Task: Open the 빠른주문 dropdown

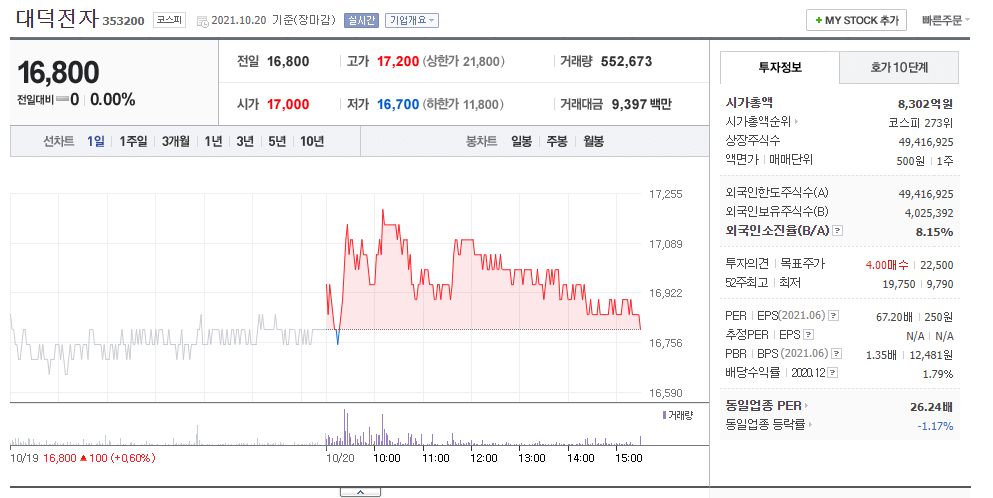Action: [946, 20]
